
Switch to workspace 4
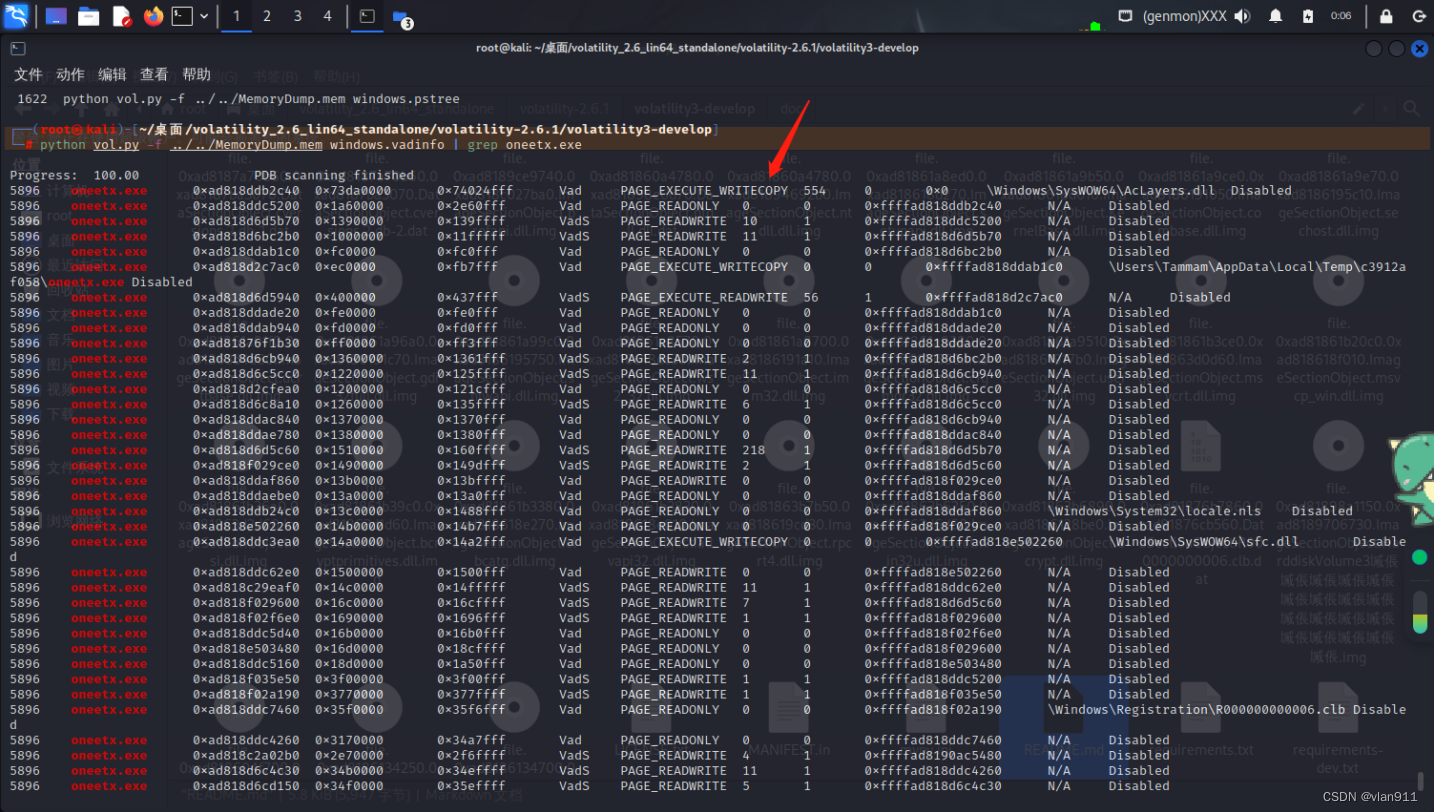coord(328,16)
